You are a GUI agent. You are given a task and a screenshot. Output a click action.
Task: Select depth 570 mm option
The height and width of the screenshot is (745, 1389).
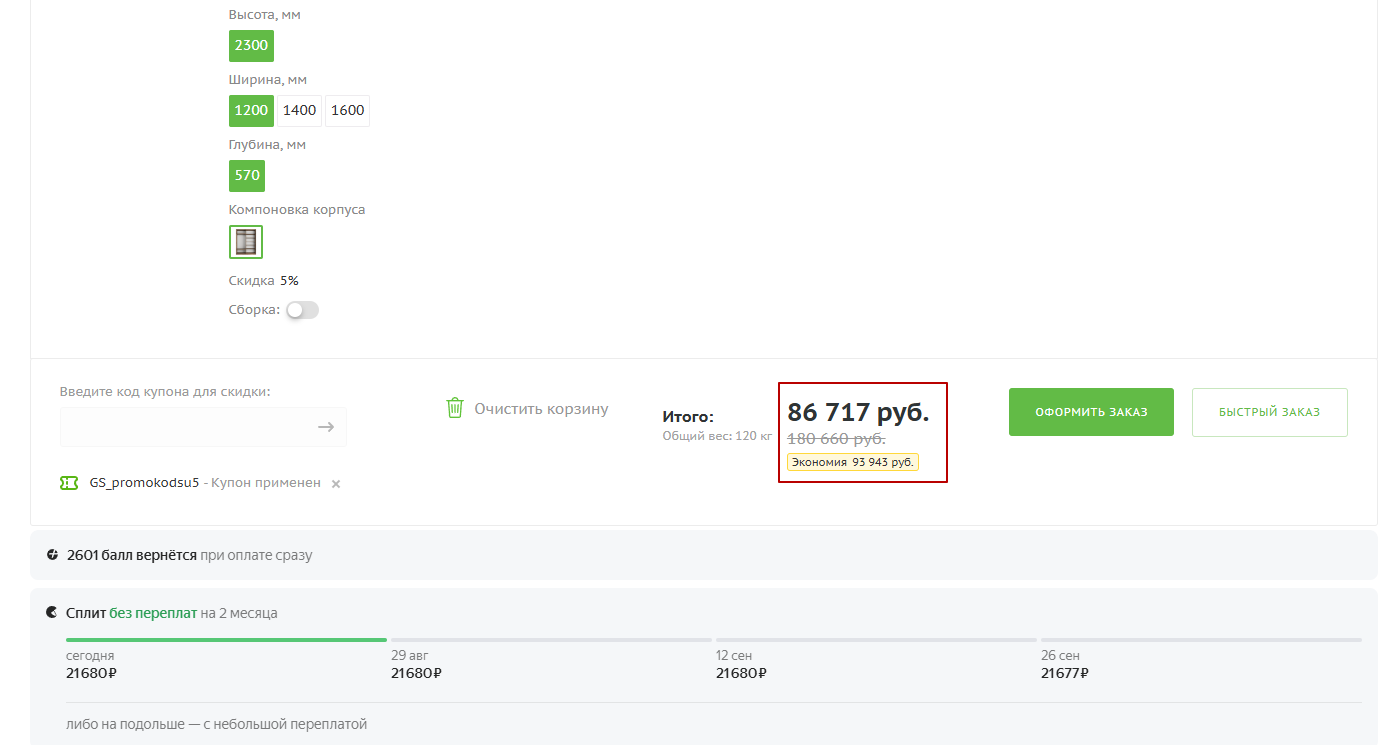pyautogui.click(x=247, y=175)
